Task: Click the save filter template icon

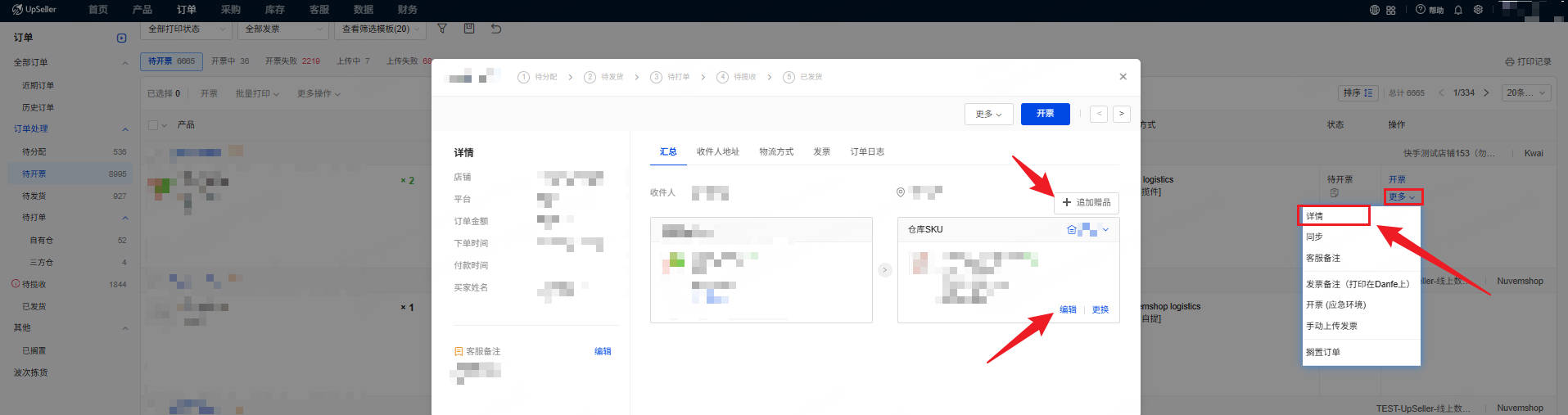Action: 469,29
